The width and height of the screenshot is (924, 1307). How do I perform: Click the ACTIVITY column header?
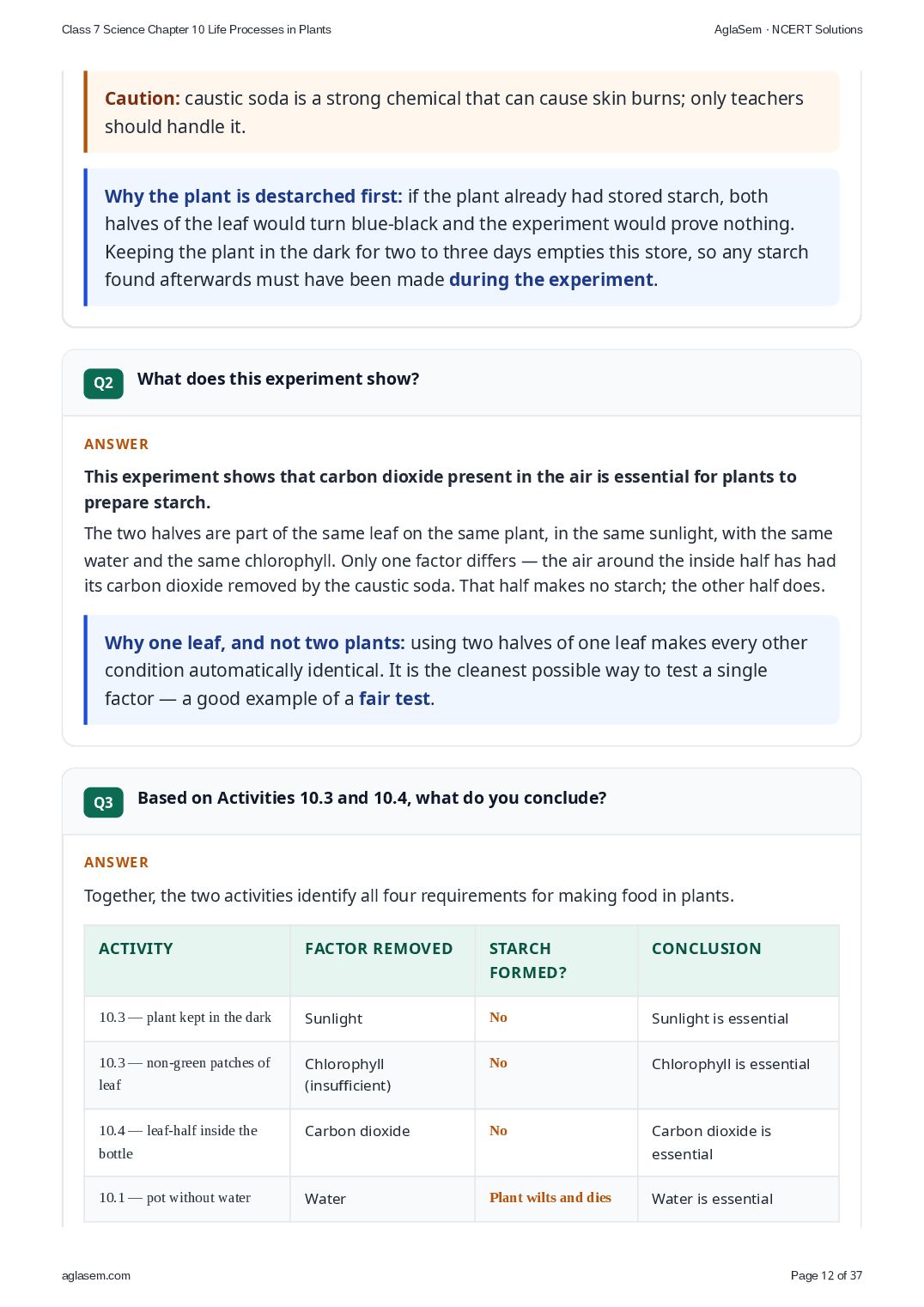(x=136, y=949)
